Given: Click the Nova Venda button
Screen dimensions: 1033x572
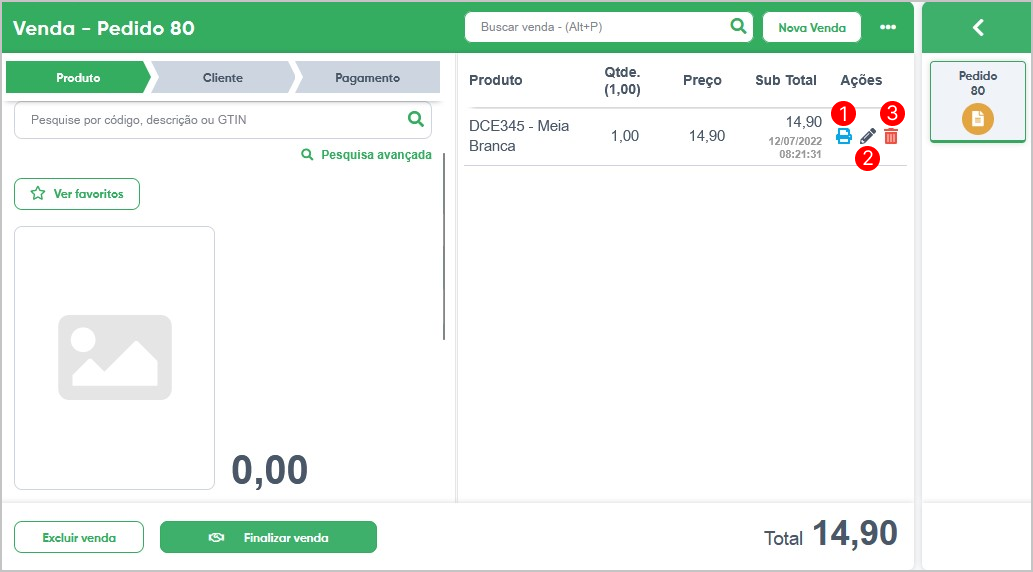Looking at the screenshot, I should 812,28.
